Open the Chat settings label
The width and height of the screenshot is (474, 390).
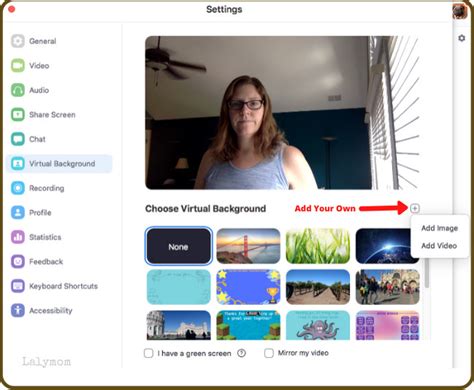click(x=37, y=139)
